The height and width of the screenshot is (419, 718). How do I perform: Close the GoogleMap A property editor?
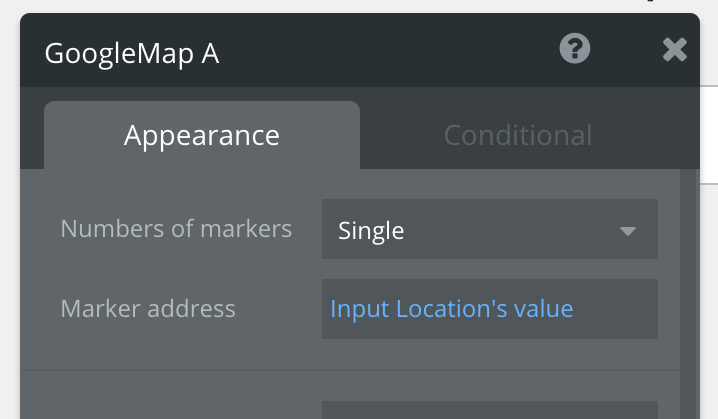pyautogui.click(x=675, y=49)
